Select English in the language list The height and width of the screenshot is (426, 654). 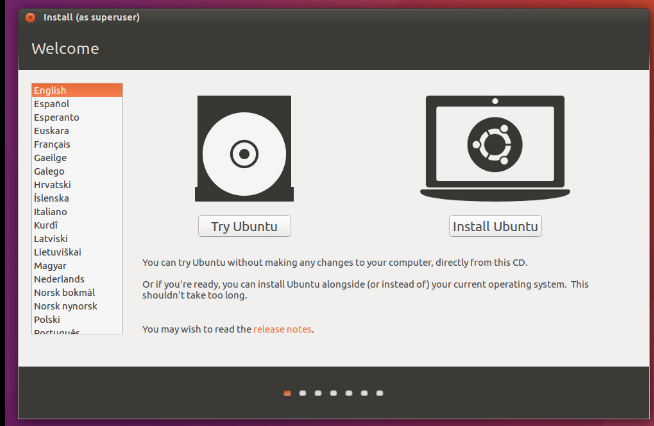click(77, 90)
